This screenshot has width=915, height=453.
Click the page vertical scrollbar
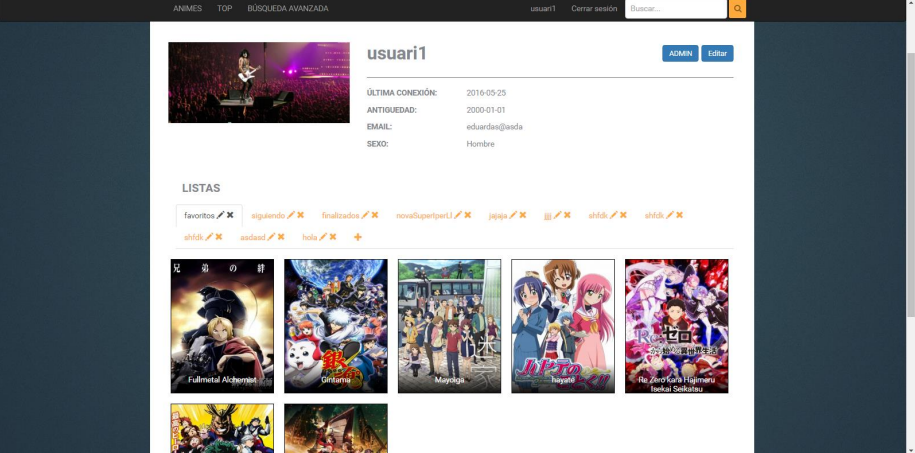910,184
